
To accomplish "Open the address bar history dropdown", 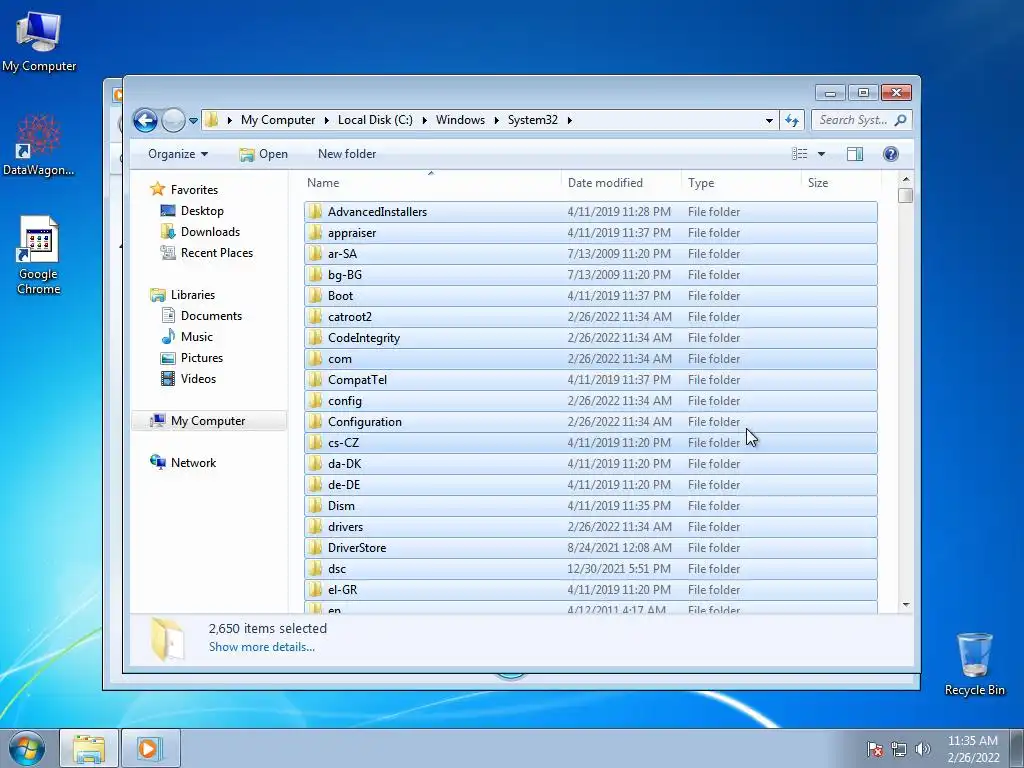I will (769, 120).
